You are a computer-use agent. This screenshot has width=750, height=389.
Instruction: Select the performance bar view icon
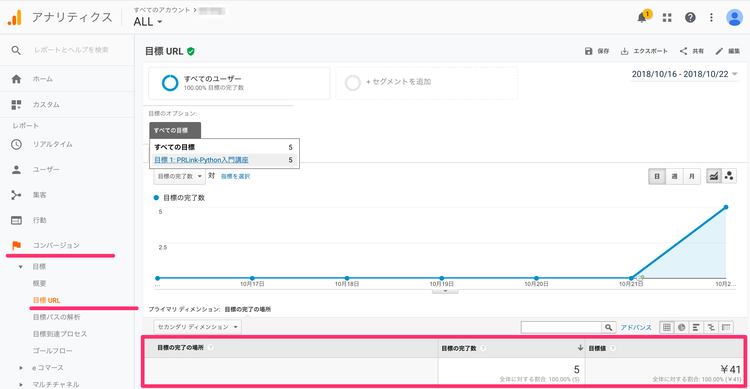696,327
